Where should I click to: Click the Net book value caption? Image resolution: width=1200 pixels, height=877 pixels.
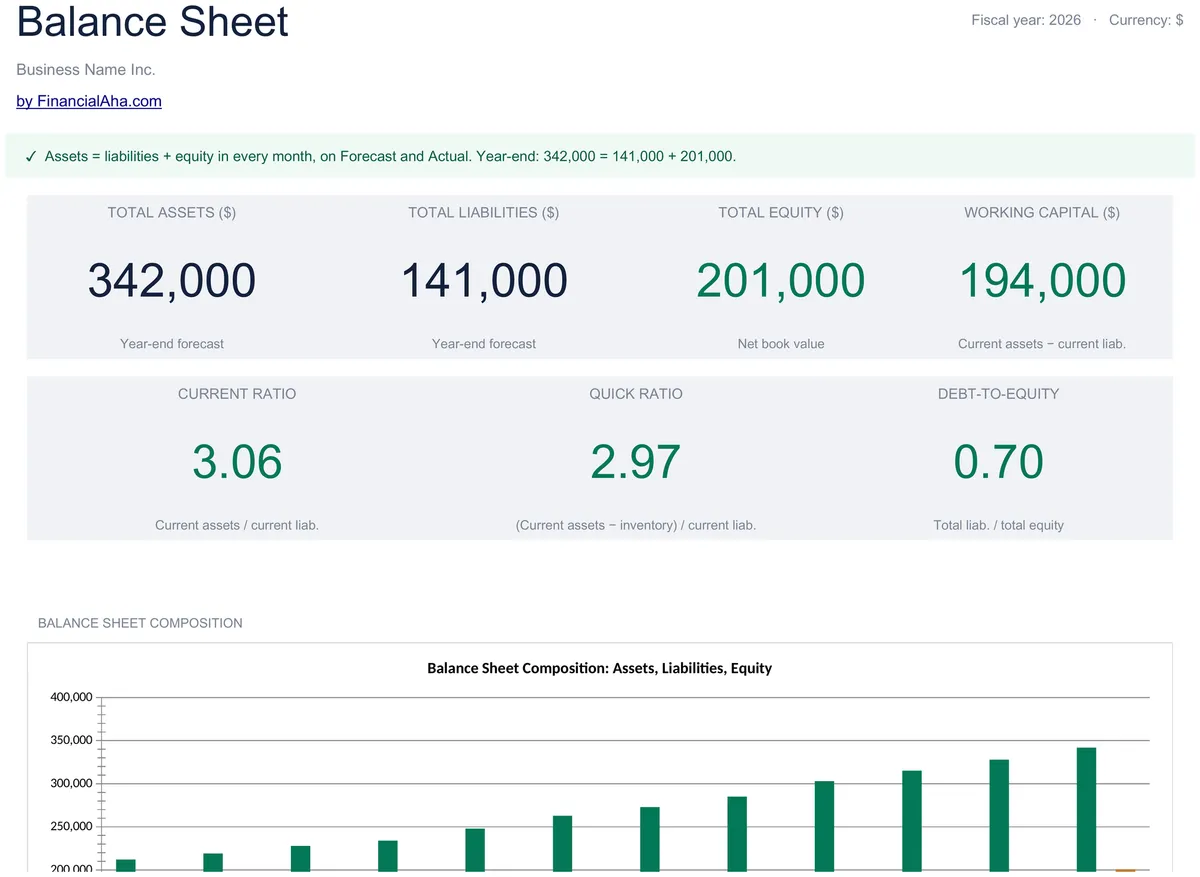(781, 344)
